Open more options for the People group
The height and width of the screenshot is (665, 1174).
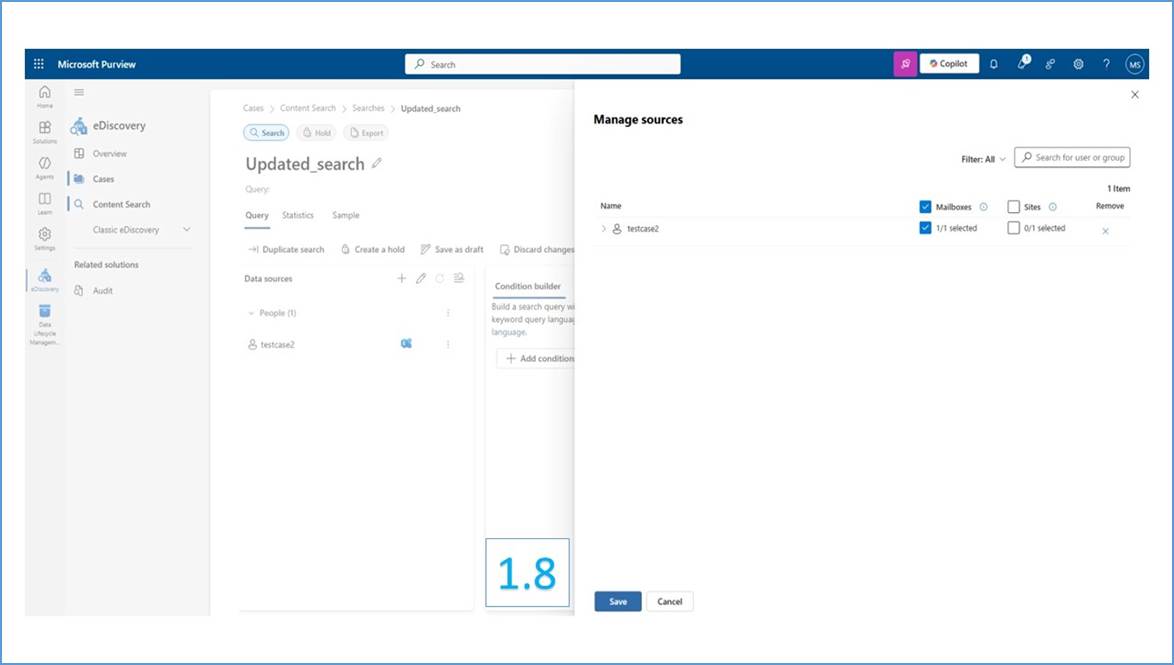click(x=448, y=313)
